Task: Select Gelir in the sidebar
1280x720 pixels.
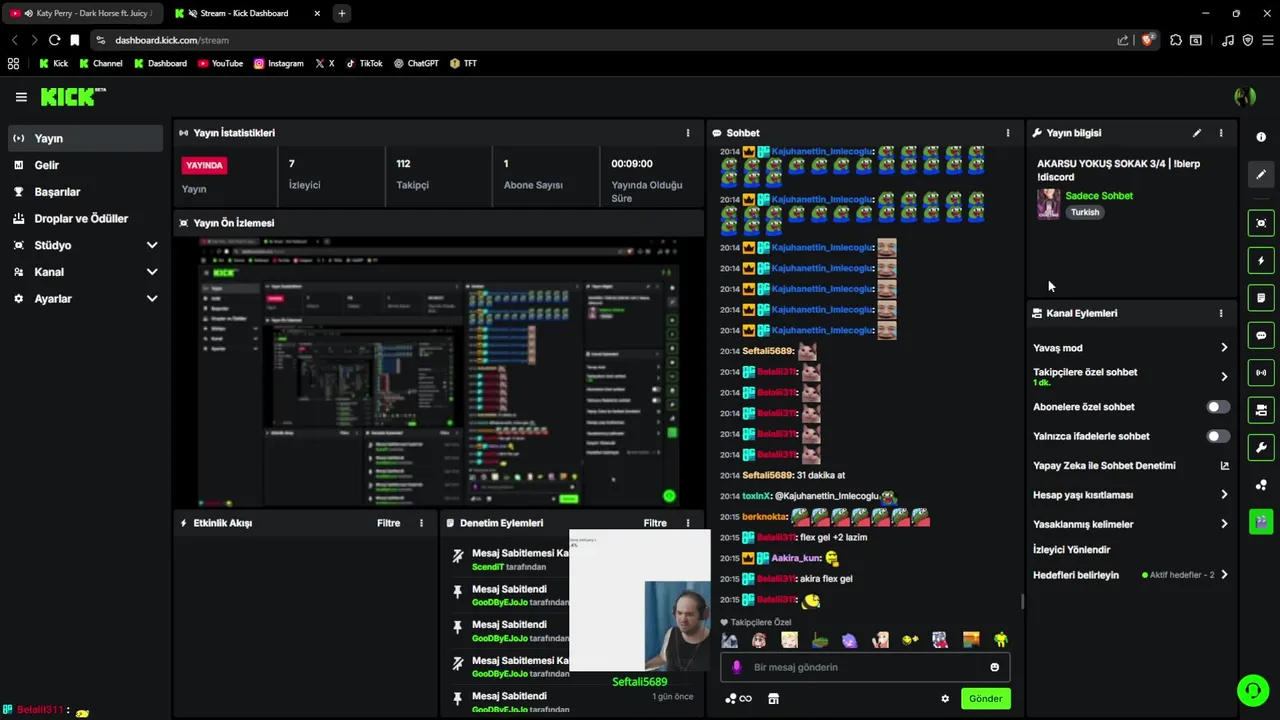Action: click(85, 165)
